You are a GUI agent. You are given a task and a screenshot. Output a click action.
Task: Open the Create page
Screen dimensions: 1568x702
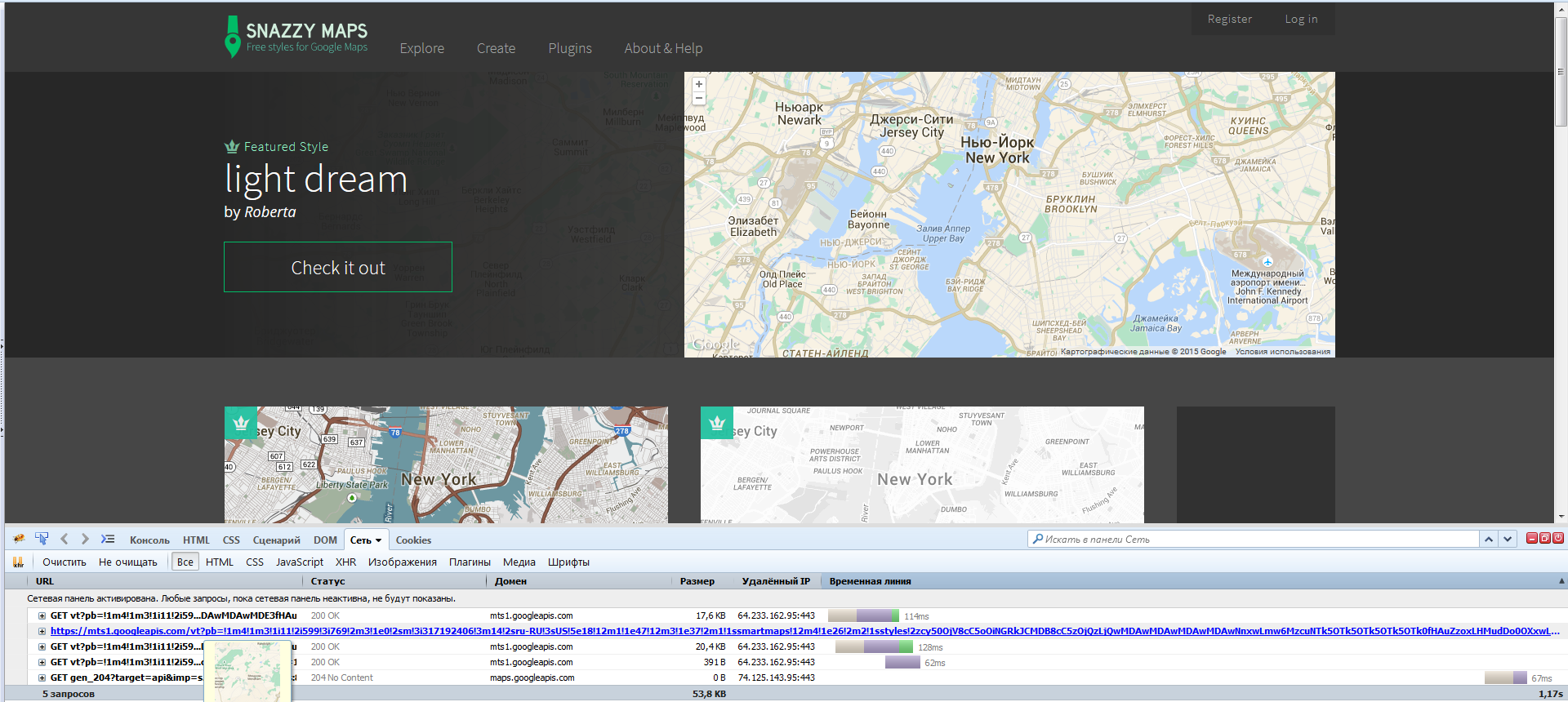496,48
